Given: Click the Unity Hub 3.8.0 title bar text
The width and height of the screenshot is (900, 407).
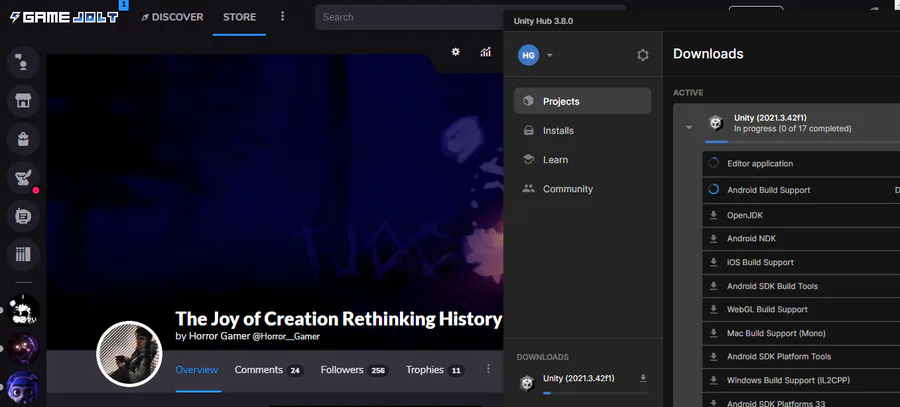Looking at the screenshot, I should (543, 21).
